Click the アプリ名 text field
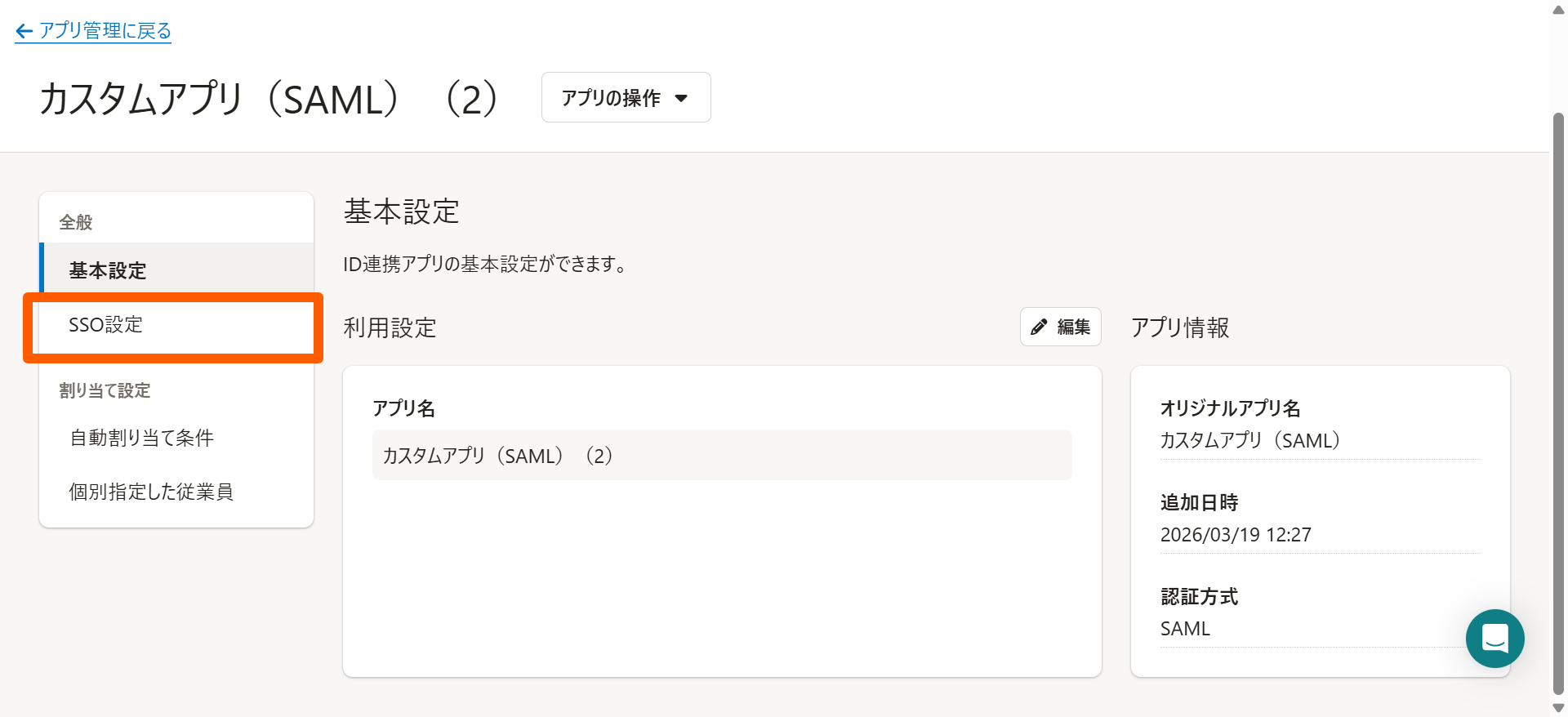This screenshot has width=1568, height=717. [x=721, y=456]
